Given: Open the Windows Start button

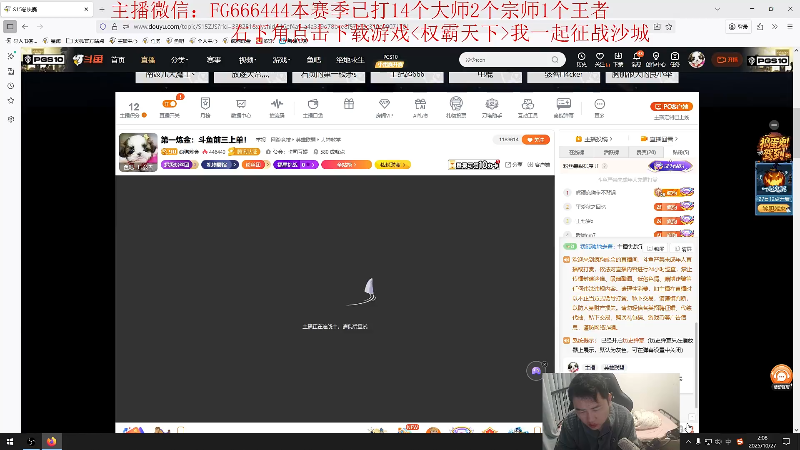Looking at the screenshot, I should 10,441.
